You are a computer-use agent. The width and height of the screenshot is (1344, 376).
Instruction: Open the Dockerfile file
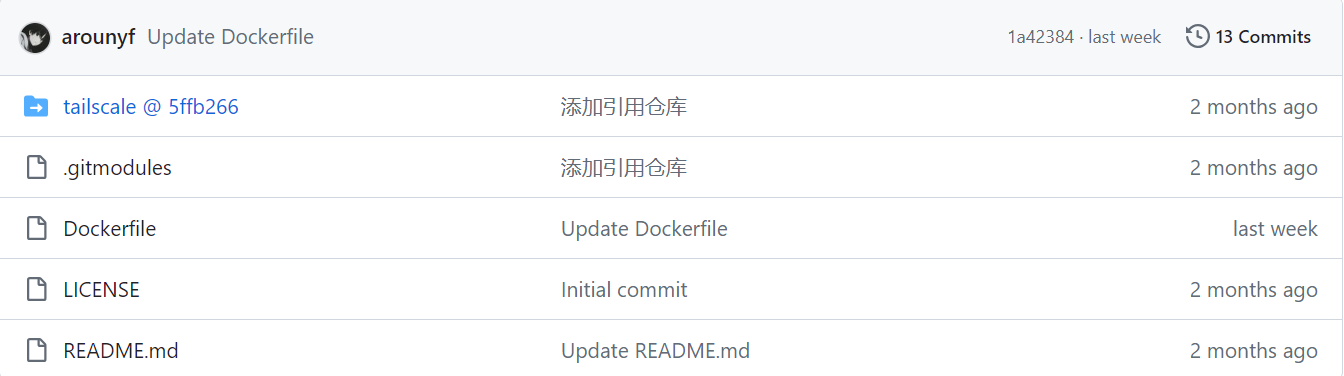coord(109,229)
